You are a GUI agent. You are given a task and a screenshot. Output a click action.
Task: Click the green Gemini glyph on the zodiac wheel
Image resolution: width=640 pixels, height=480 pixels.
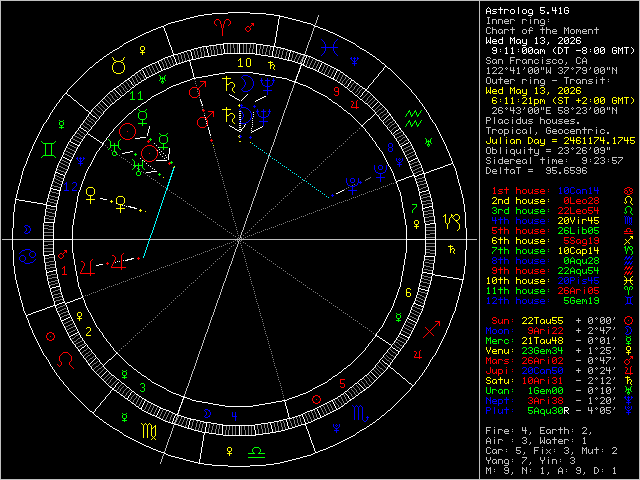click(x=49, y=150)
